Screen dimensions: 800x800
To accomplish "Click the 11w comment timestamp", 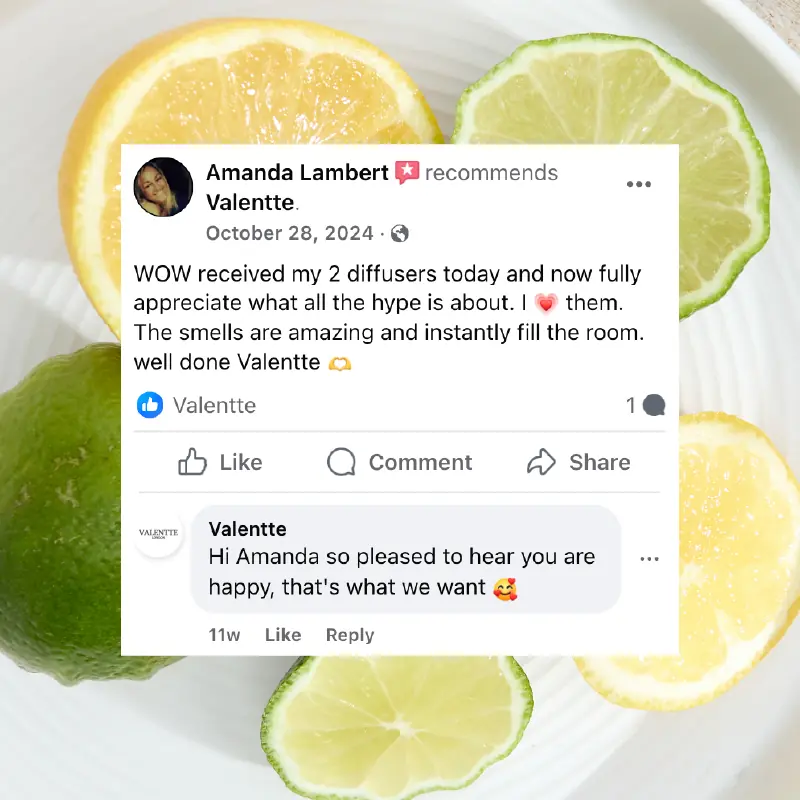I will [x=224, y=635].
